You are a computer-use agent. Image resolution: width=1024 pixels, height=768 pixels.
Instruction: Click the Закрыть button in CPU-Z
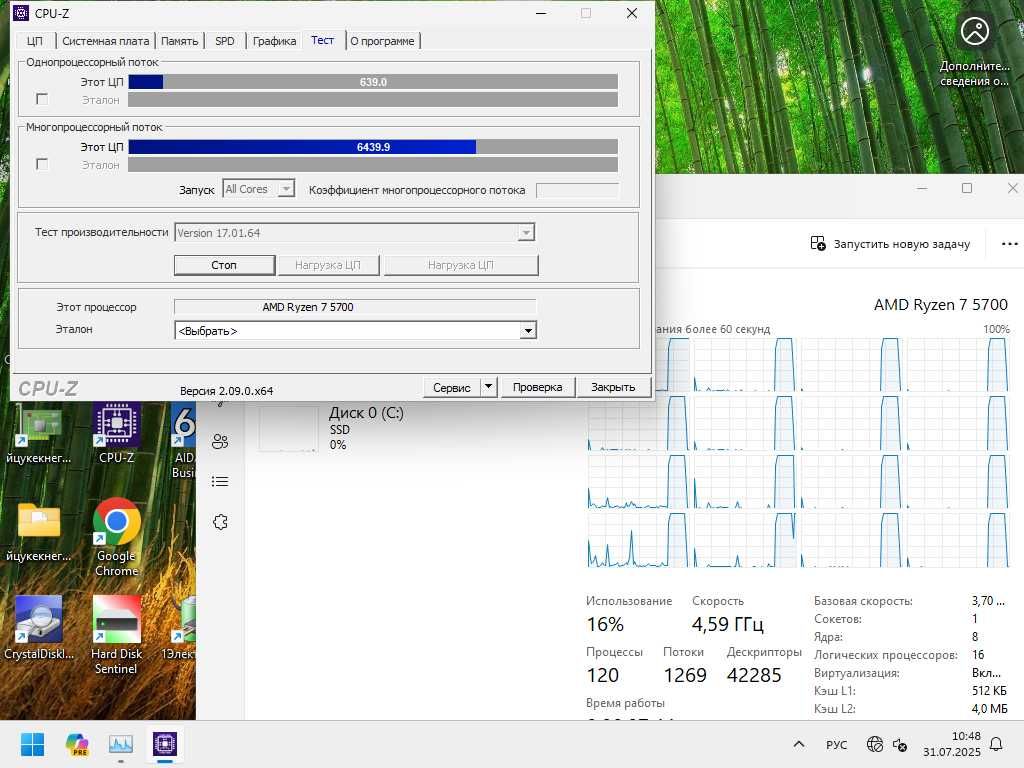[x=613, y=387]
